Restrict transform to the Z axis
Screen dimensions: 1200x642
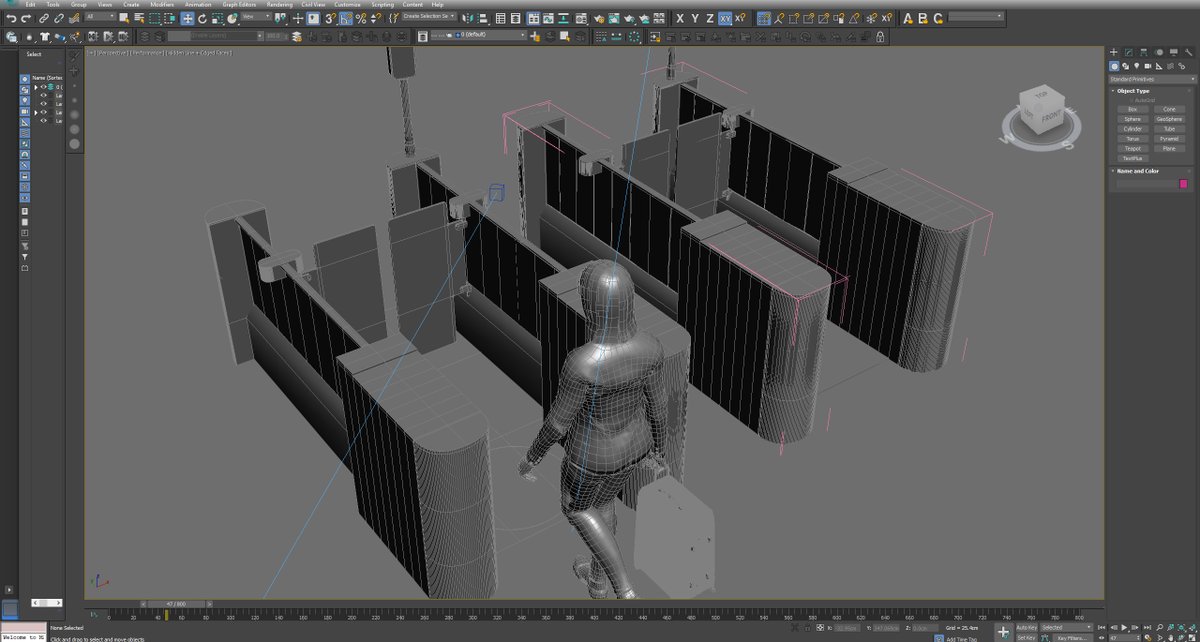pyautogui.click(x=710, y=18)
